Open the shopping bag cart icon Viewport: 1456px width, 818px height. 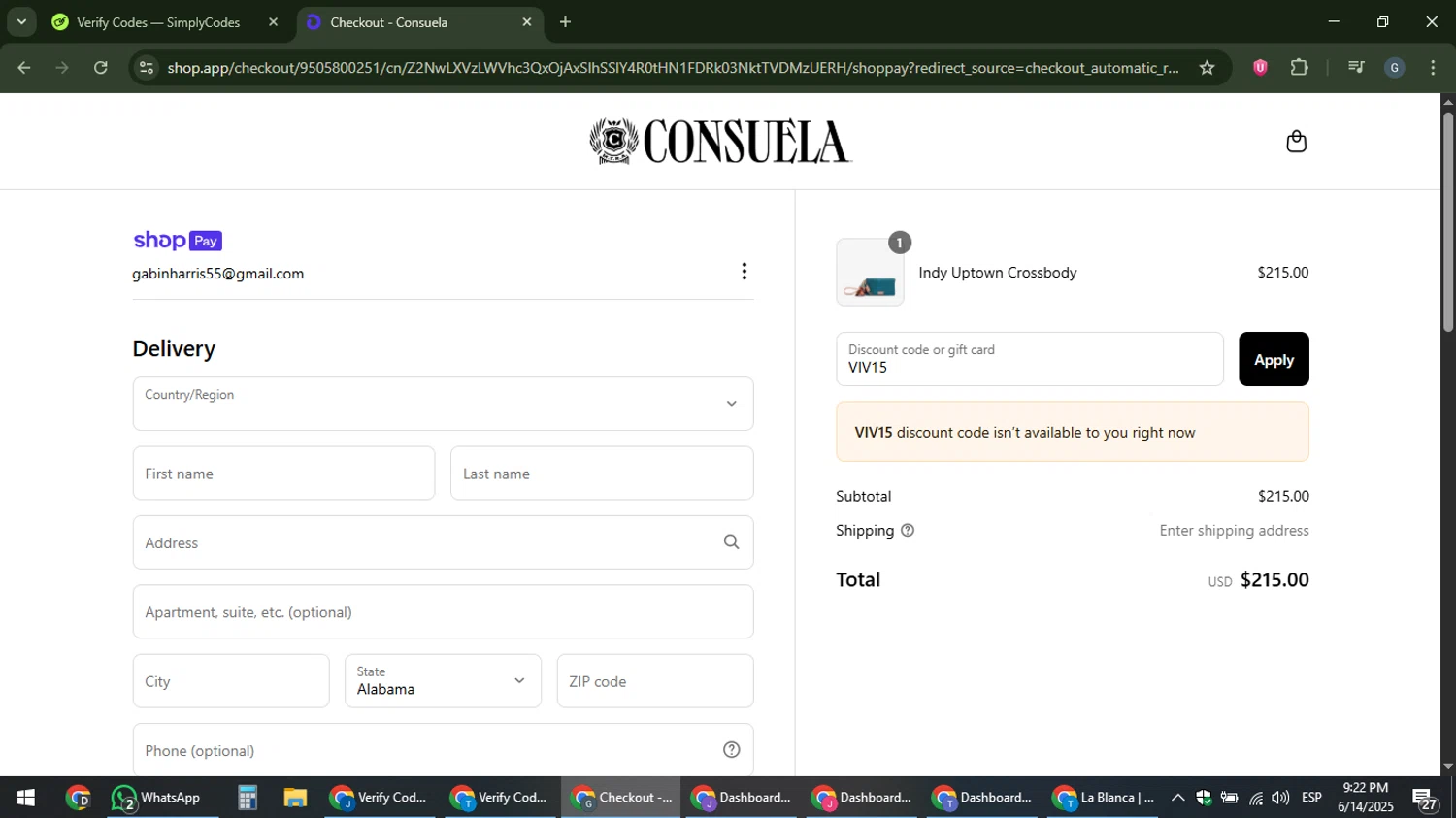[1296, 142]
